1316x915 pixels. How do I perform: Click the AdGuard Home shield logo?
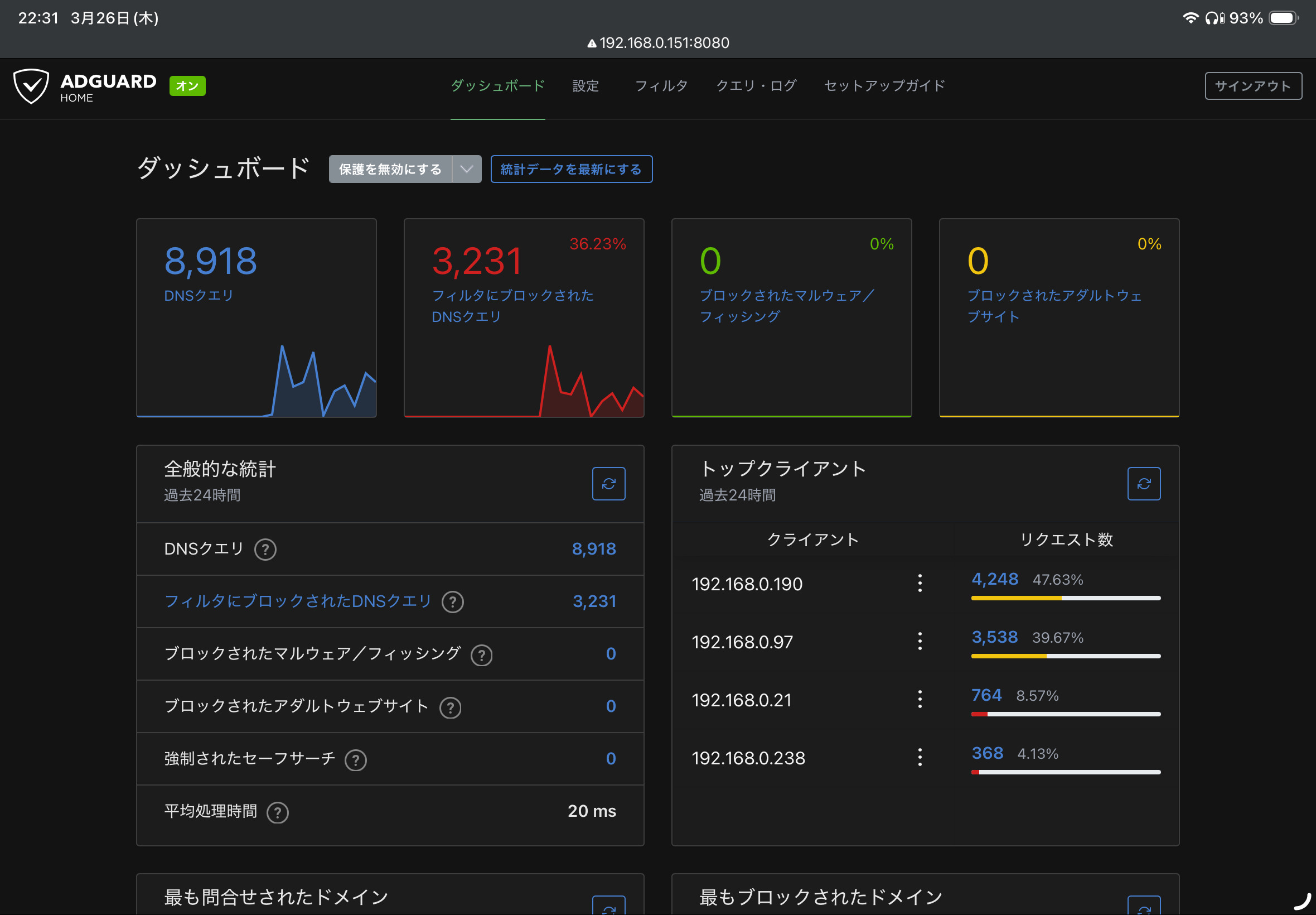pyautogui.click(x=32, y=86)
